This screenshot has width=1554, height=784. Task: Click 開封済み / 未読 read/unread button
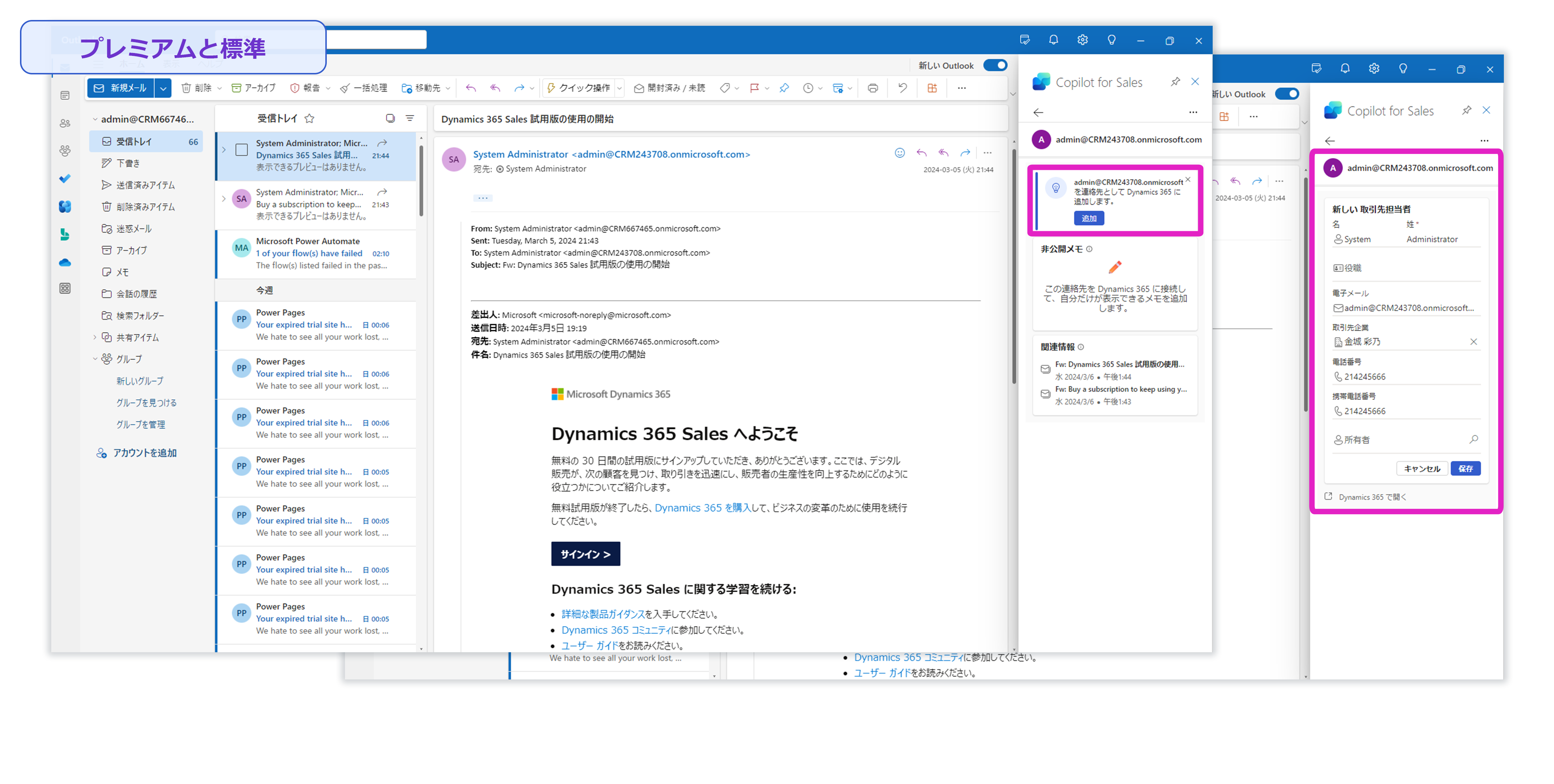[x=670, y=88]
